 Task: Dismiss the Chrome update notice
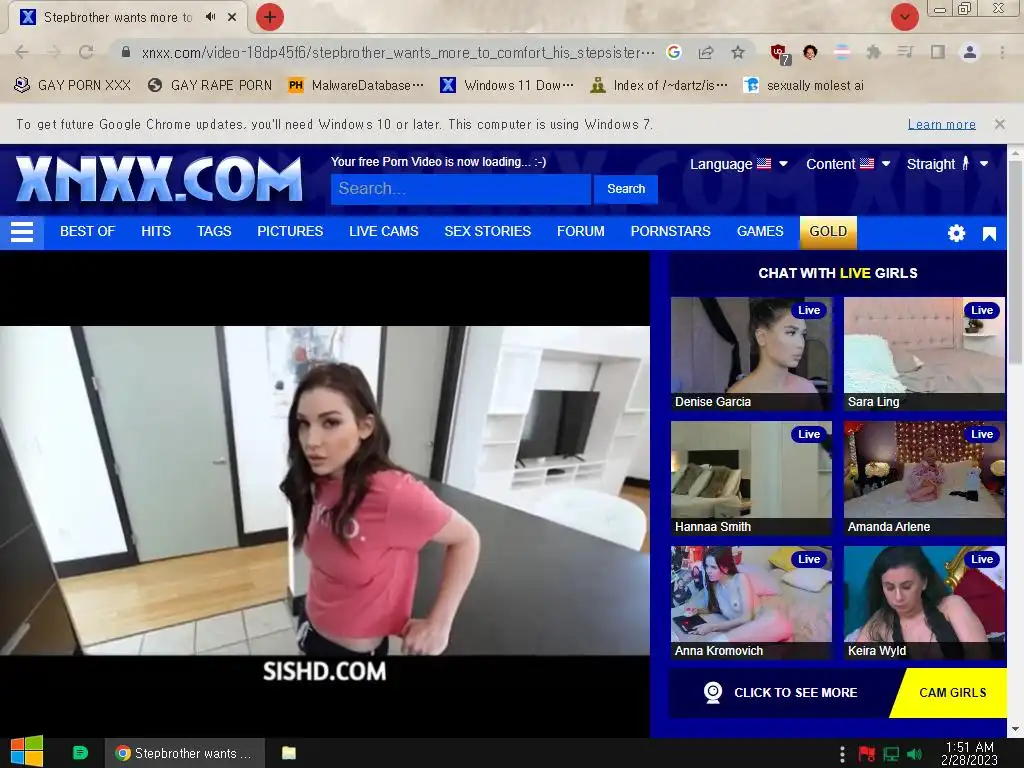(x=999, y=124)
